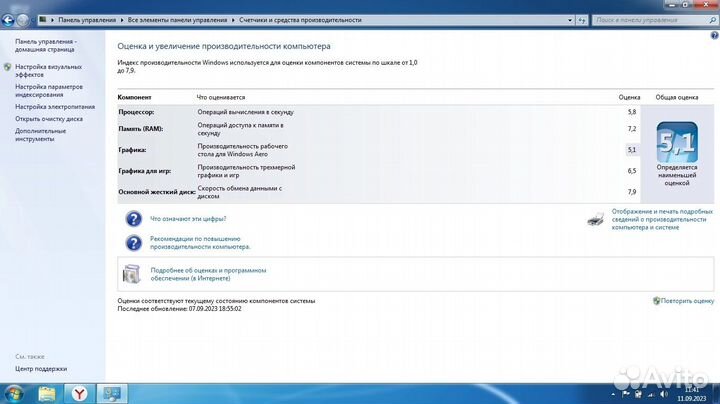The width and height of the screenshot is (720, 404).
Task: Click the blue question mark icon beside 'Что означают эти цифры?'
Action: (132, 219)
